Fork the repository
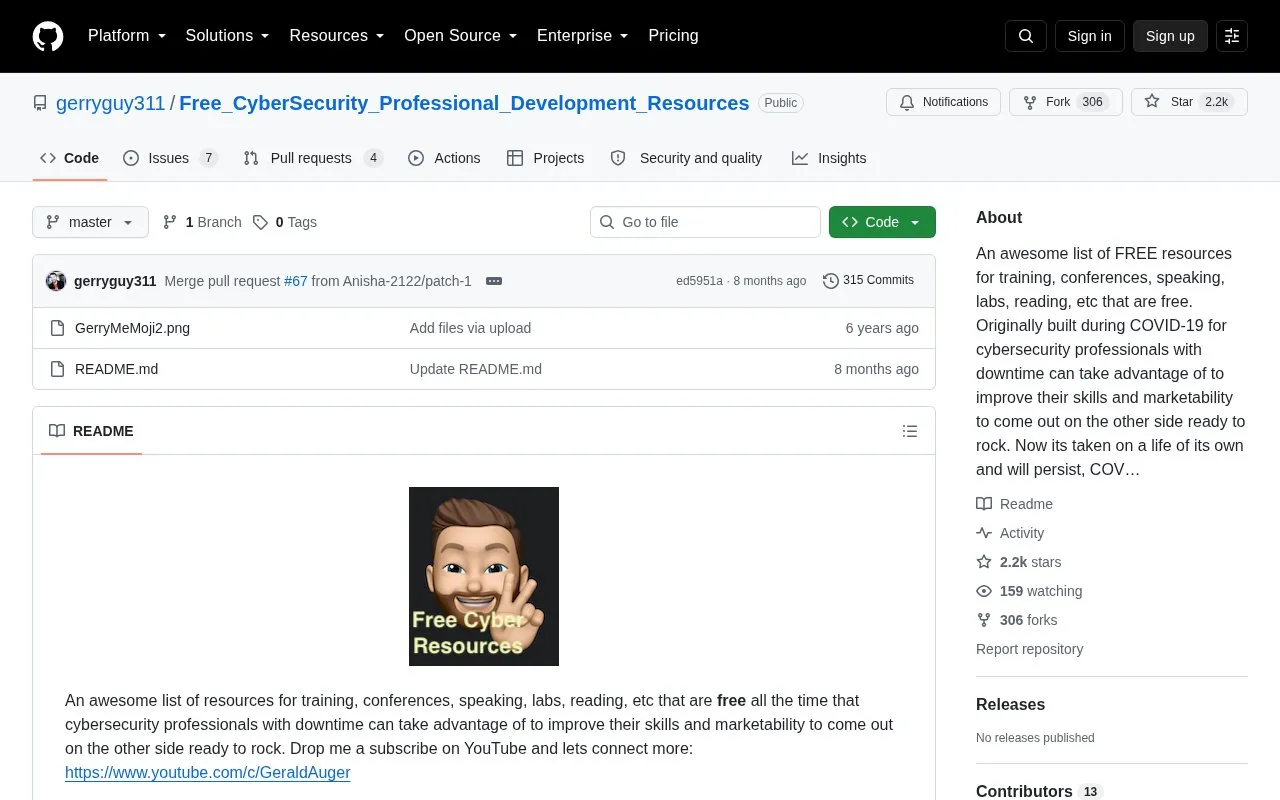This screenshot has width=1280, height=800. click(1065, 102)
